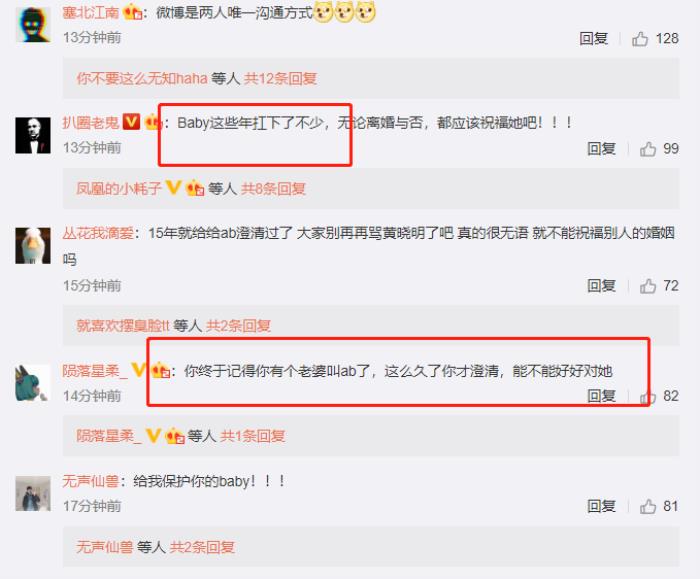
Task: Click thumbs-up on the 99-likes comment
Action: pyautogui.click(x=648, y=149)
